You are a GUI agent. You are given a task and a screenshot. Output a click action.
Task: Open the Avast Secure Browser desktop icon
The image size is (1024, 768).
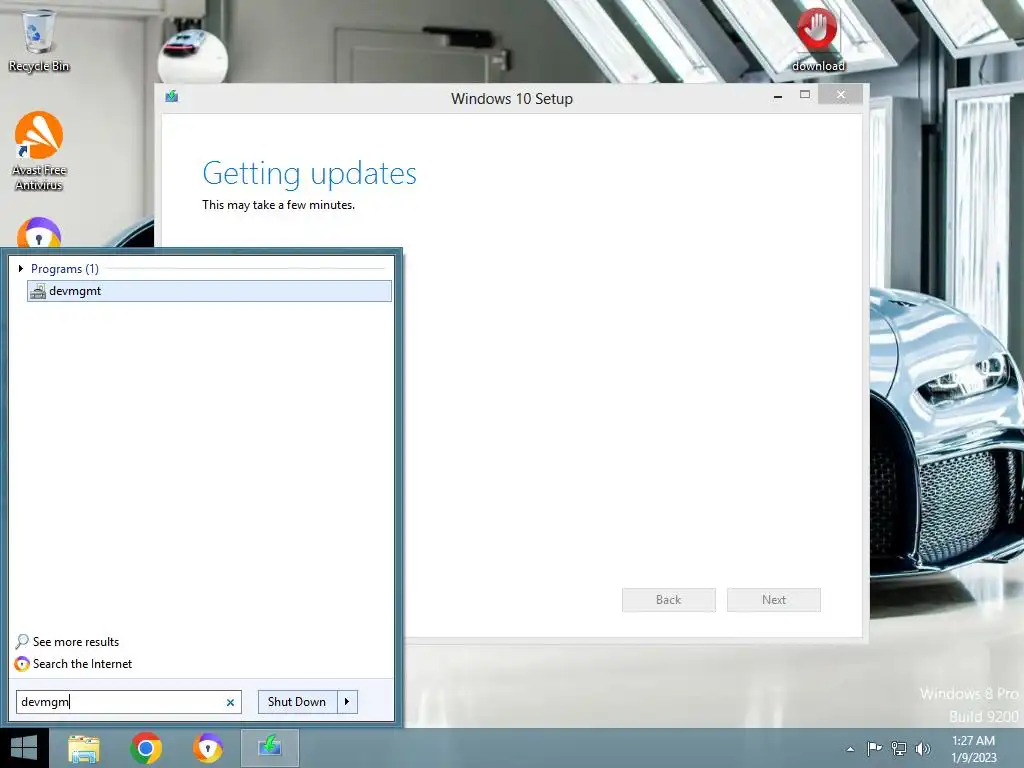pos(39,232)
